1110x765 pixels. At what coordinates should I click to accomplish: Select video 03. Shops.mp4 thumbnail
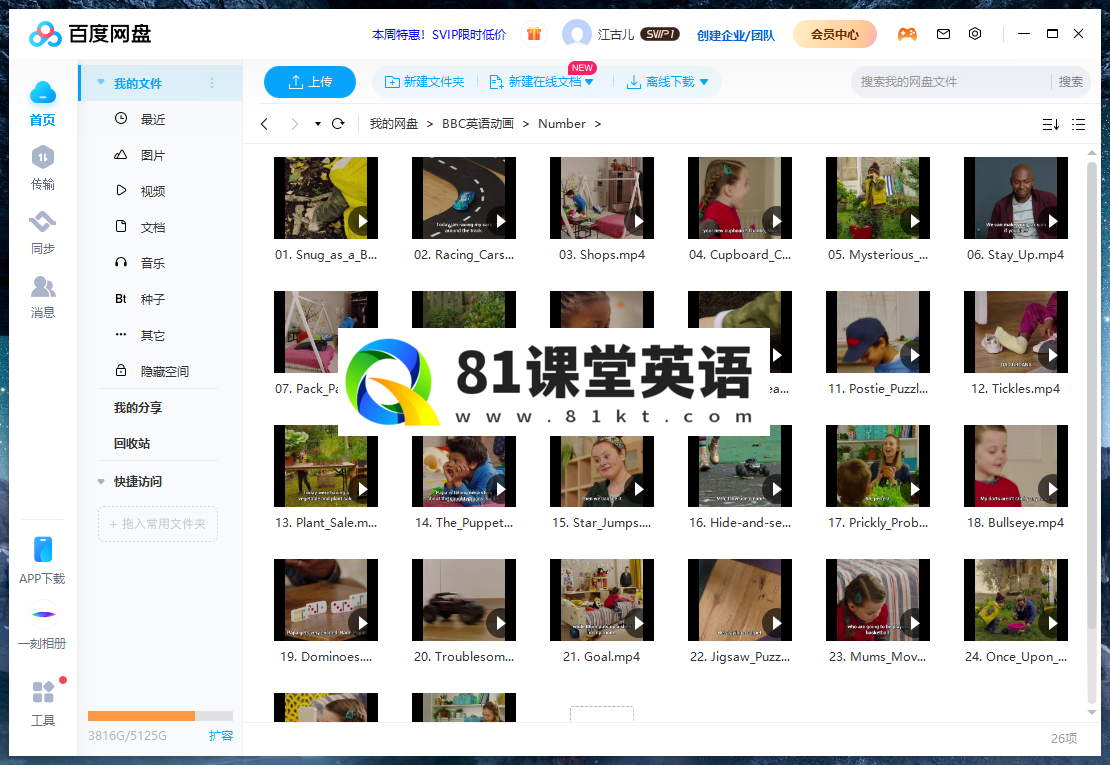click(602, 198)
